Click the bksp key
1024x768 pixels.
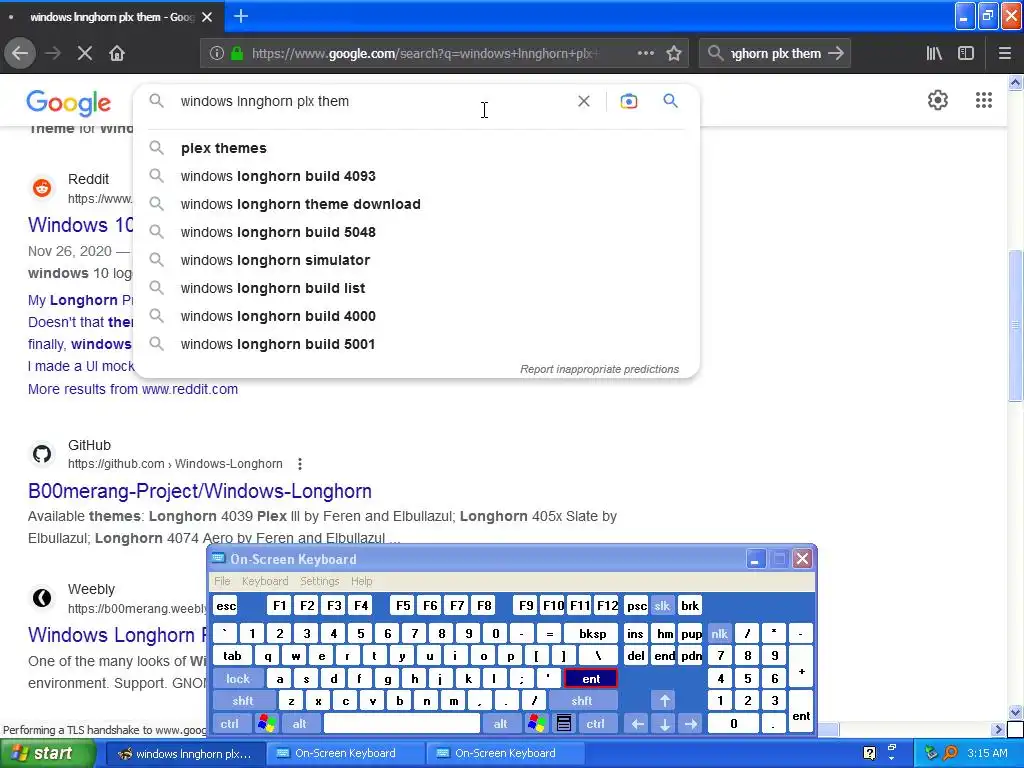click(592, 634)
